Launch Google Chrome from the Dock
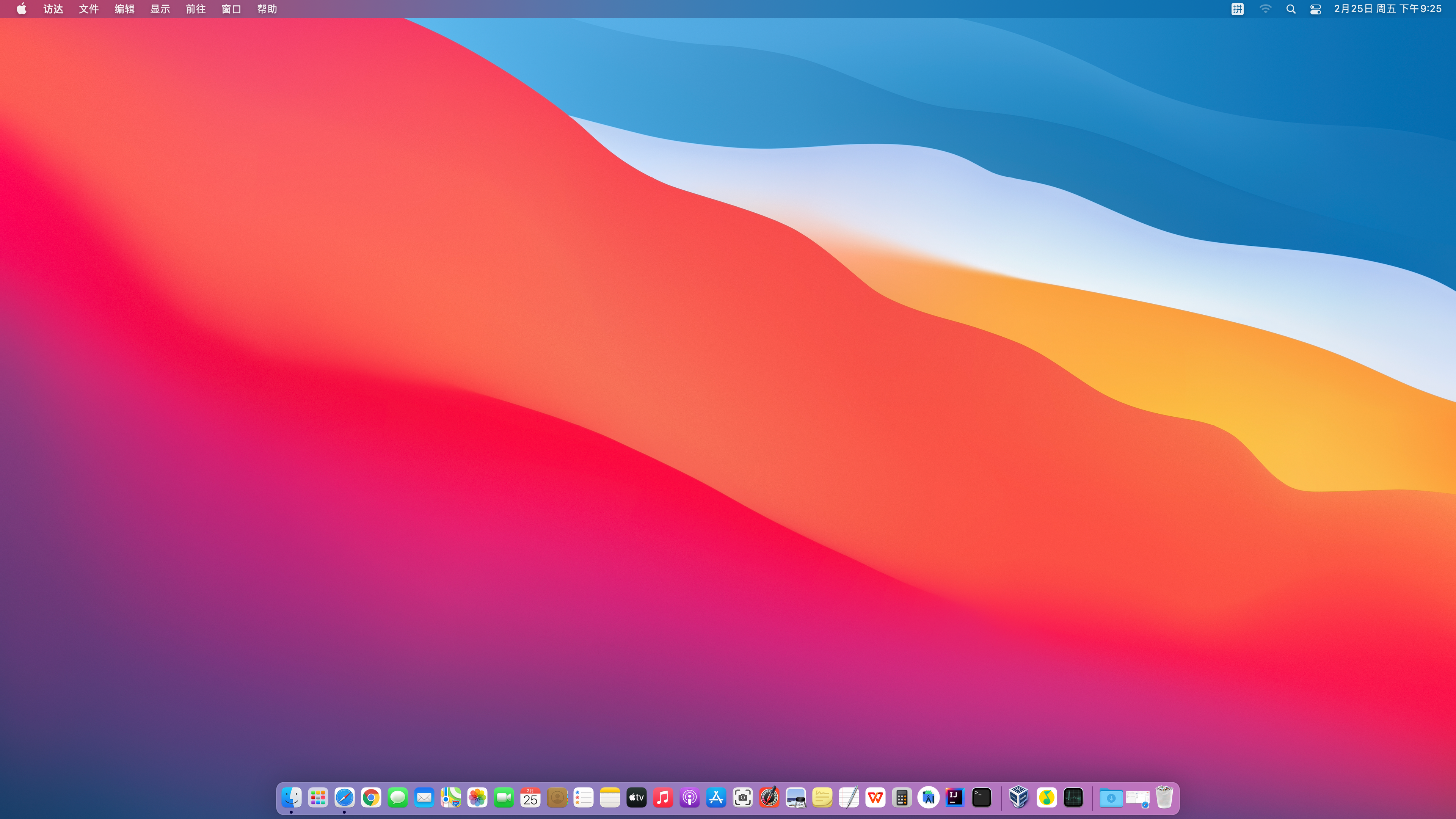The width and height of the screenshot is (1456, 819). (371, 797)
